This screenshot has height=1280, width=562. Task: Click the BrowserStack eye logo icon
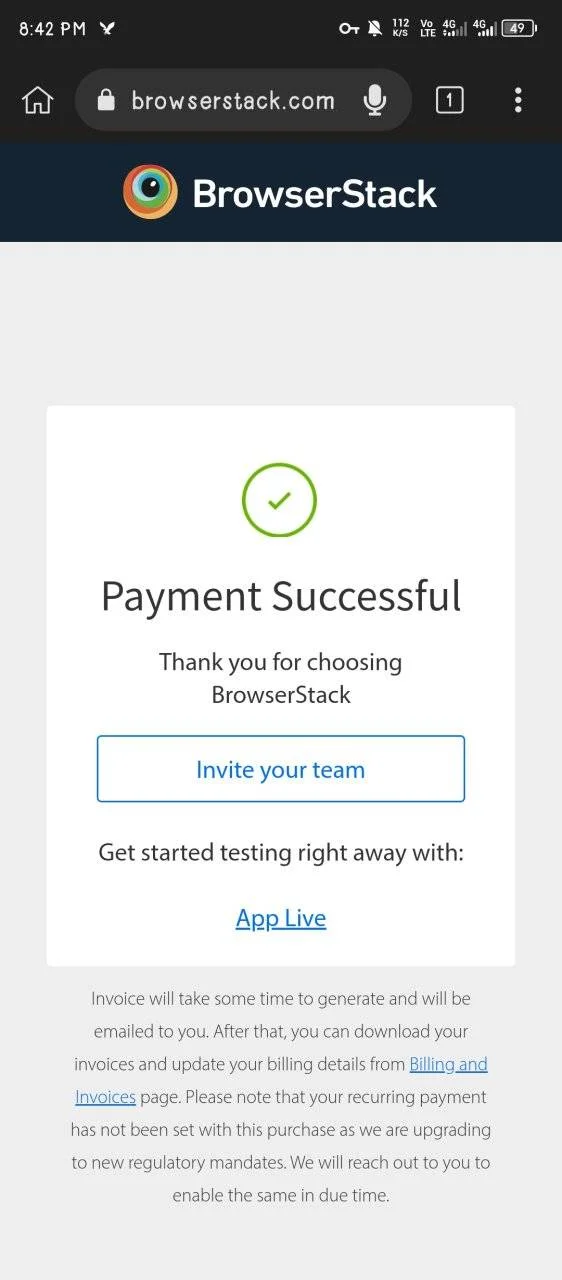(150, 192)
